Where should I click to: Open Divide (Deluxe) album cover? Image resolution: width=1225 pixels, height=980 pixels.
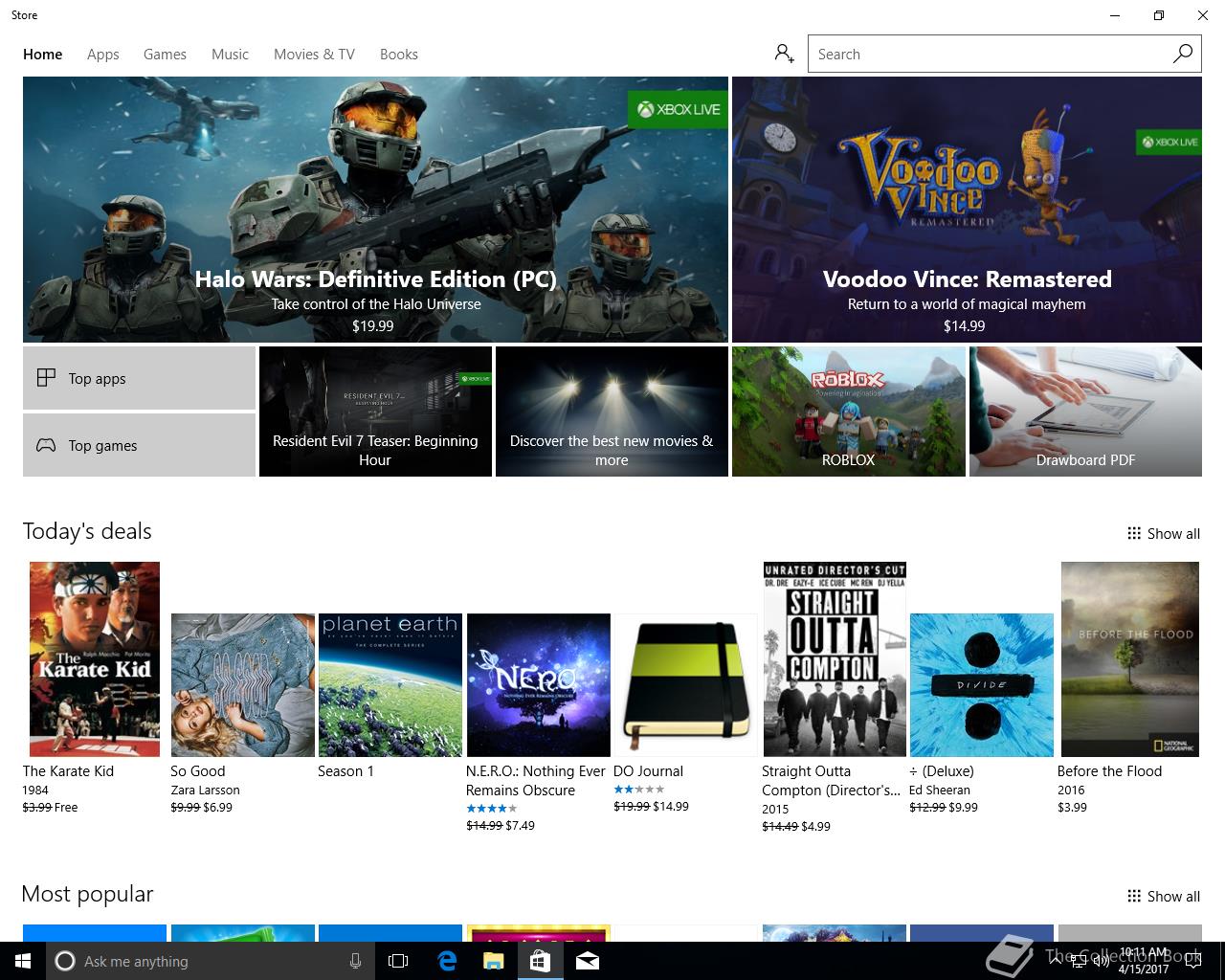[x=982, y=685]
